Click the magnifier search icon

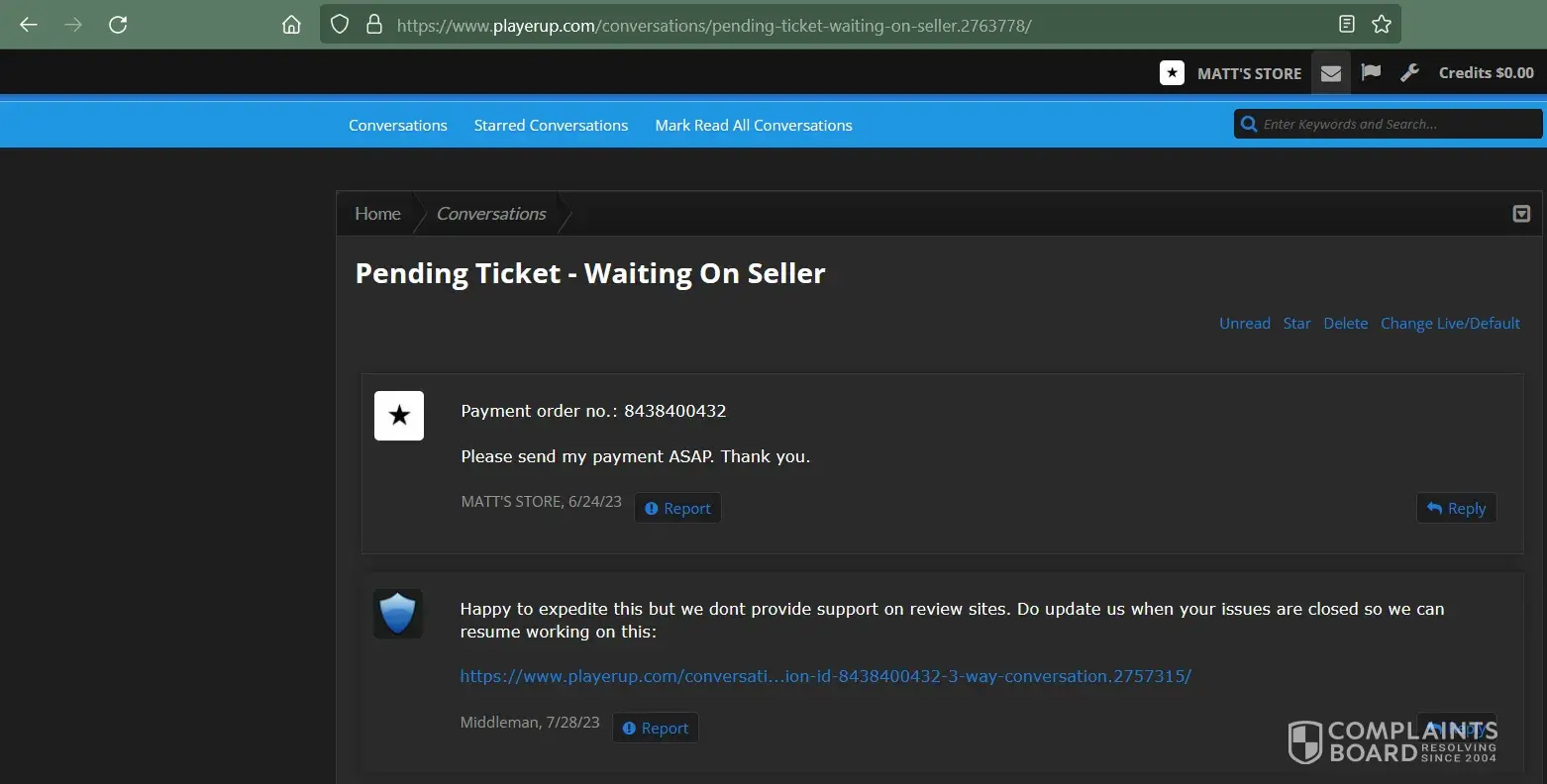[x=1249, y=124]
